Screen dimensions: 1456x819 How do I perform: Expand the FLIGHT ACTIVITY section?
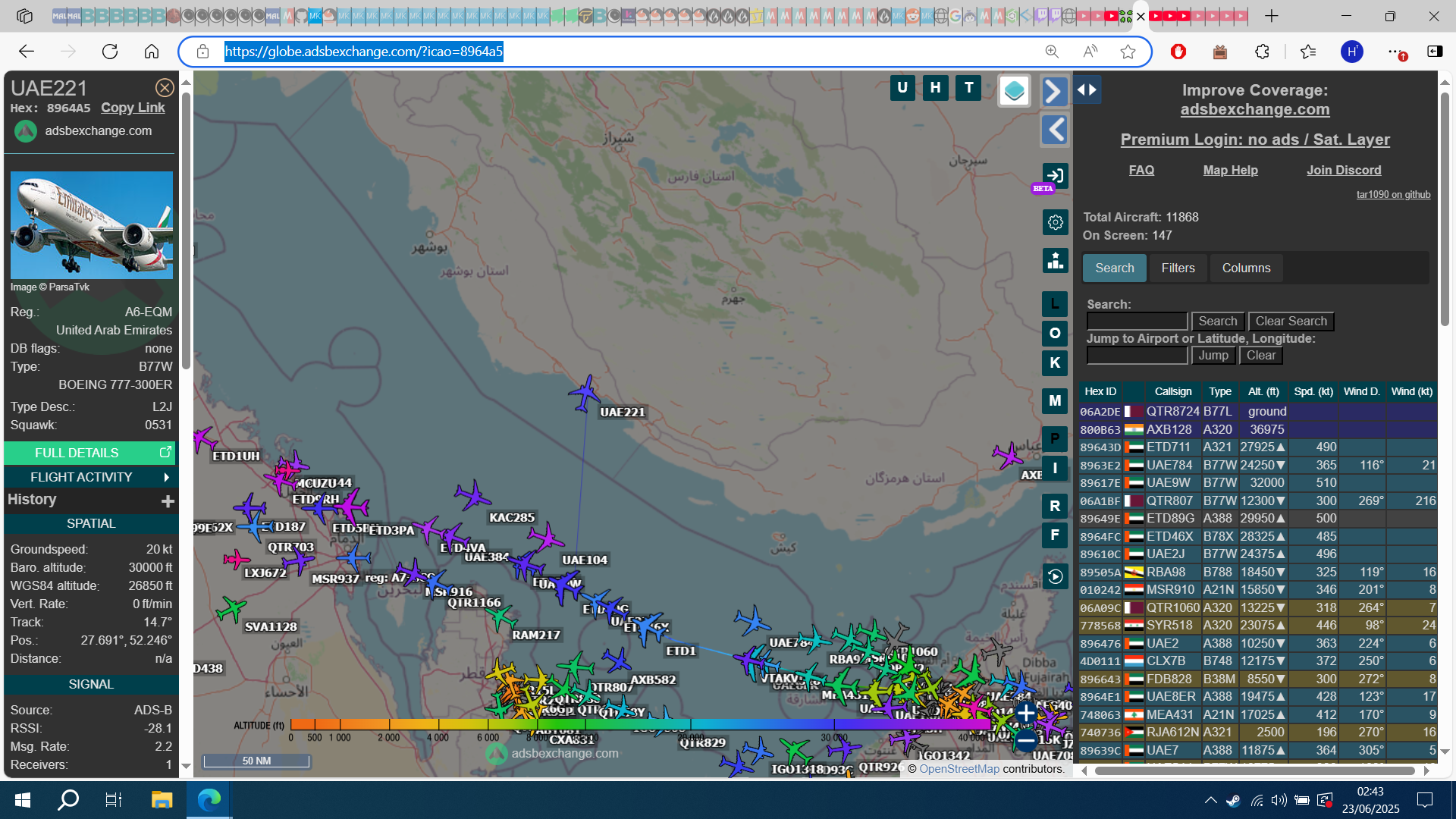coord(89,477)
